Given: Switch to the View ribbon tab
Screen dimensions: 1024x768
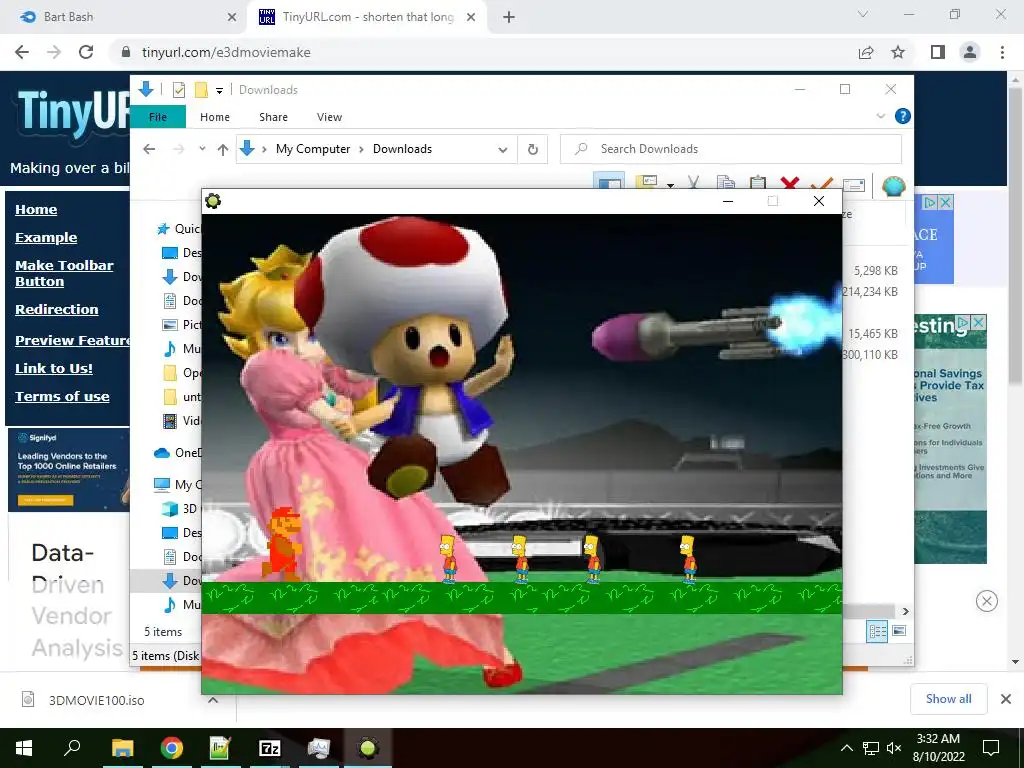Looking at the screenshot, I should coord(329,117).
